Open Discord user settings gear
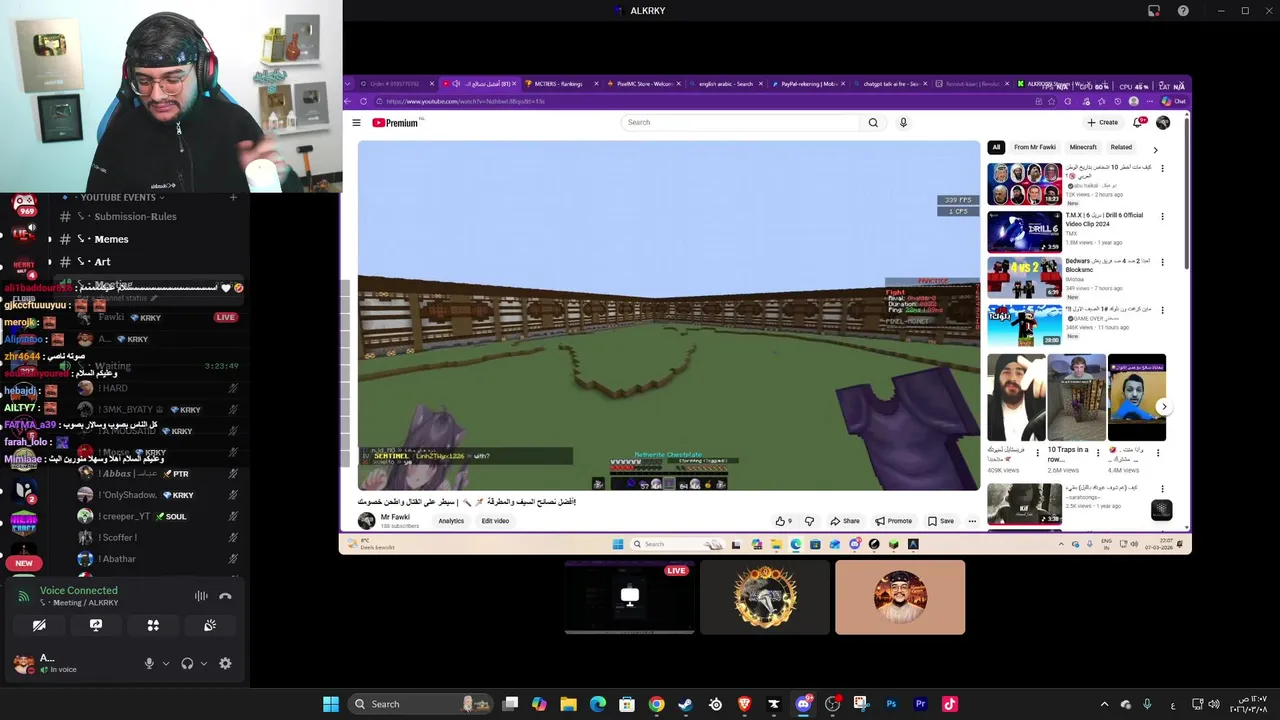 coord(225,663)
